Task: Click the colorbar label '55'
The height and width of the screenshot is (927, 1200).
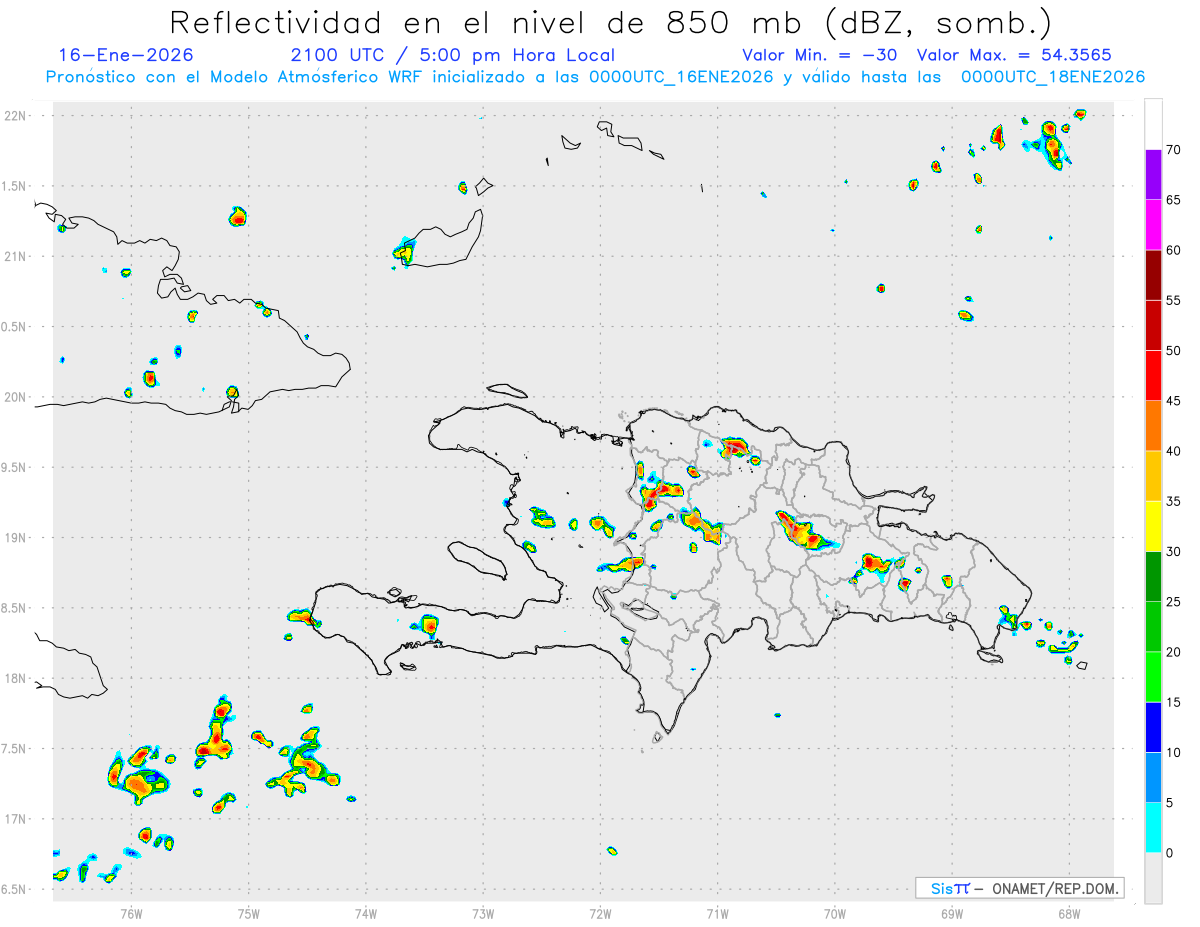Action: tap(1173, 301)
